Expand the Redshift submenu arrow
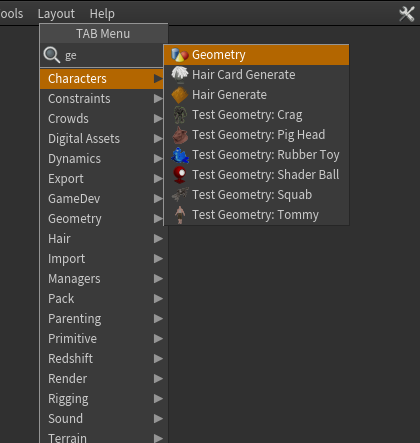Screen dimensions: 420x443 (158, 359)
